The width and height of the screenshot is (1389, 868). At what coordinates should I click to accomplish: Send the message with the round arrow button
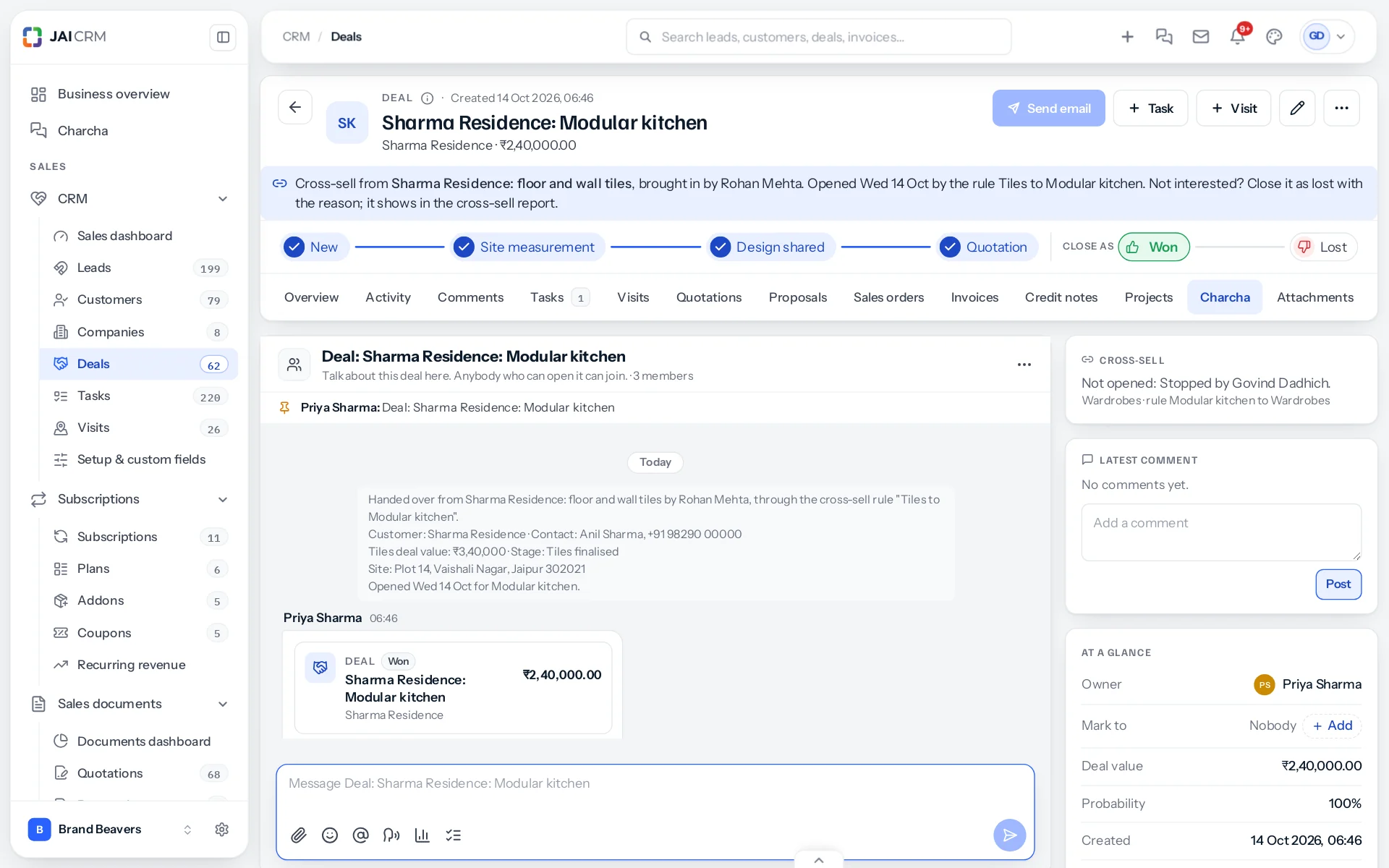click(x=1009, y=835)
